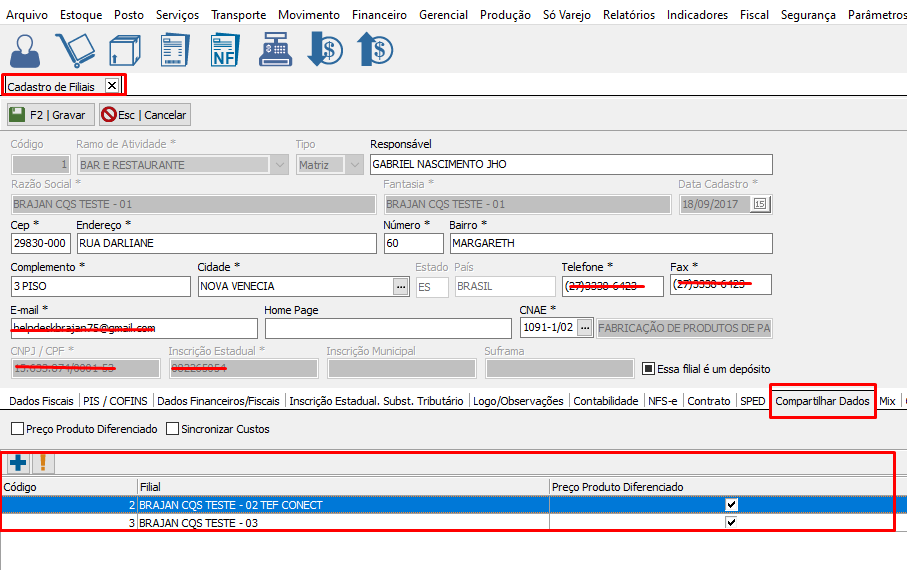This screenshot has width=907, height=570.
Task: Toggle 'Essa filial é um depósito' checkbox
Action: point(648,368)
